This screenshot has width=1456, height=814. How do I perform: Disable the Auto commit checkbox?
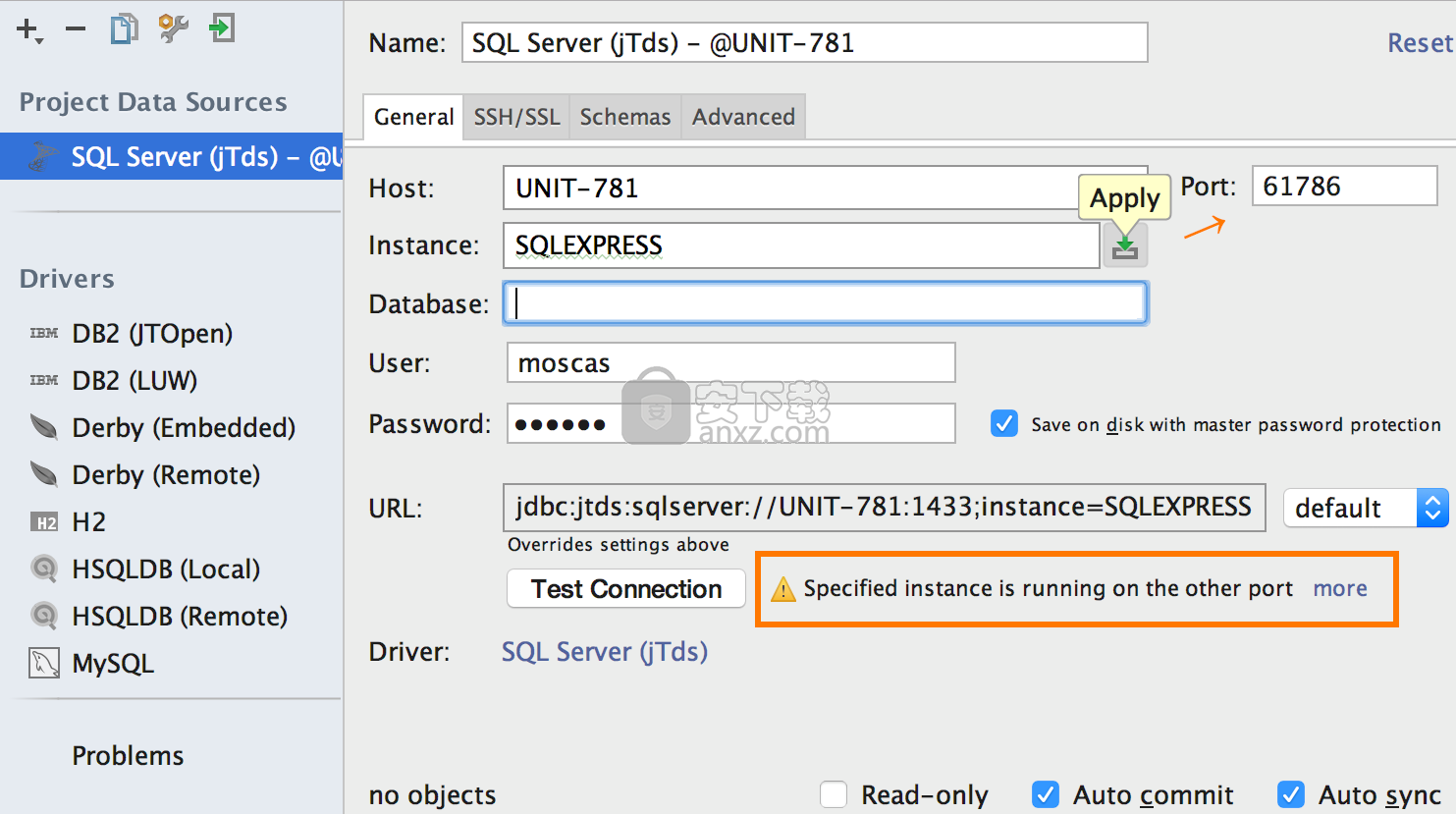pos(1046,794)
